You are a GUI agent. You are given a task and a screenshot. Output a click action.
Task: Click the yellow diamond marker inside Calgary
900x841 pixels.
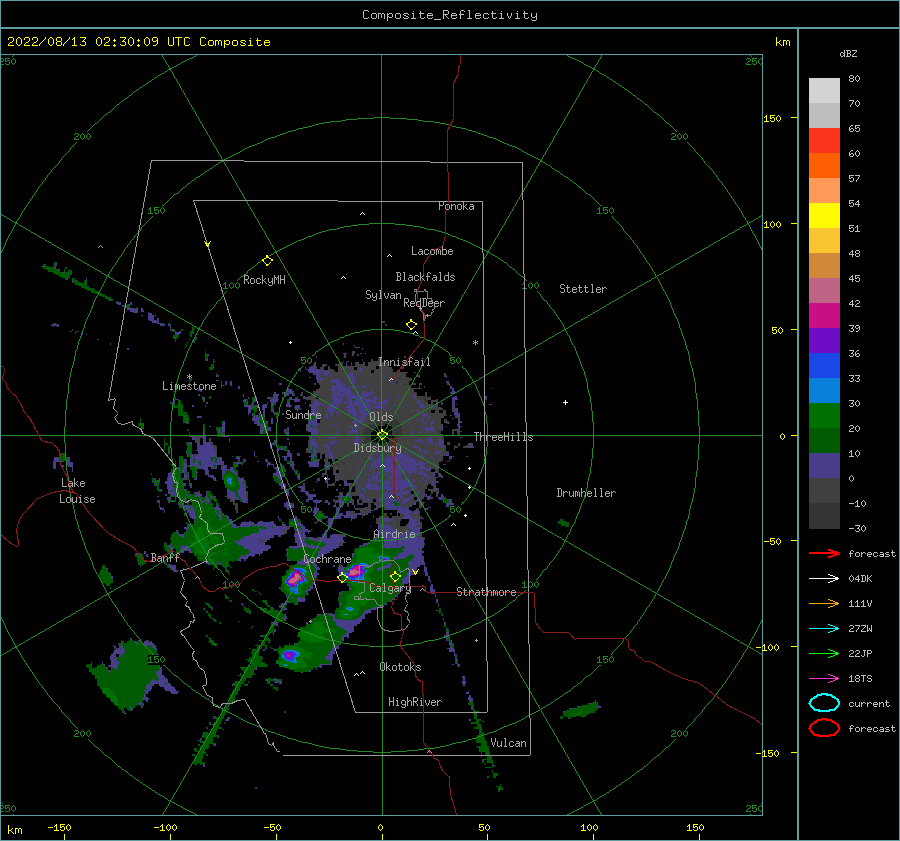tap(395, 576)
